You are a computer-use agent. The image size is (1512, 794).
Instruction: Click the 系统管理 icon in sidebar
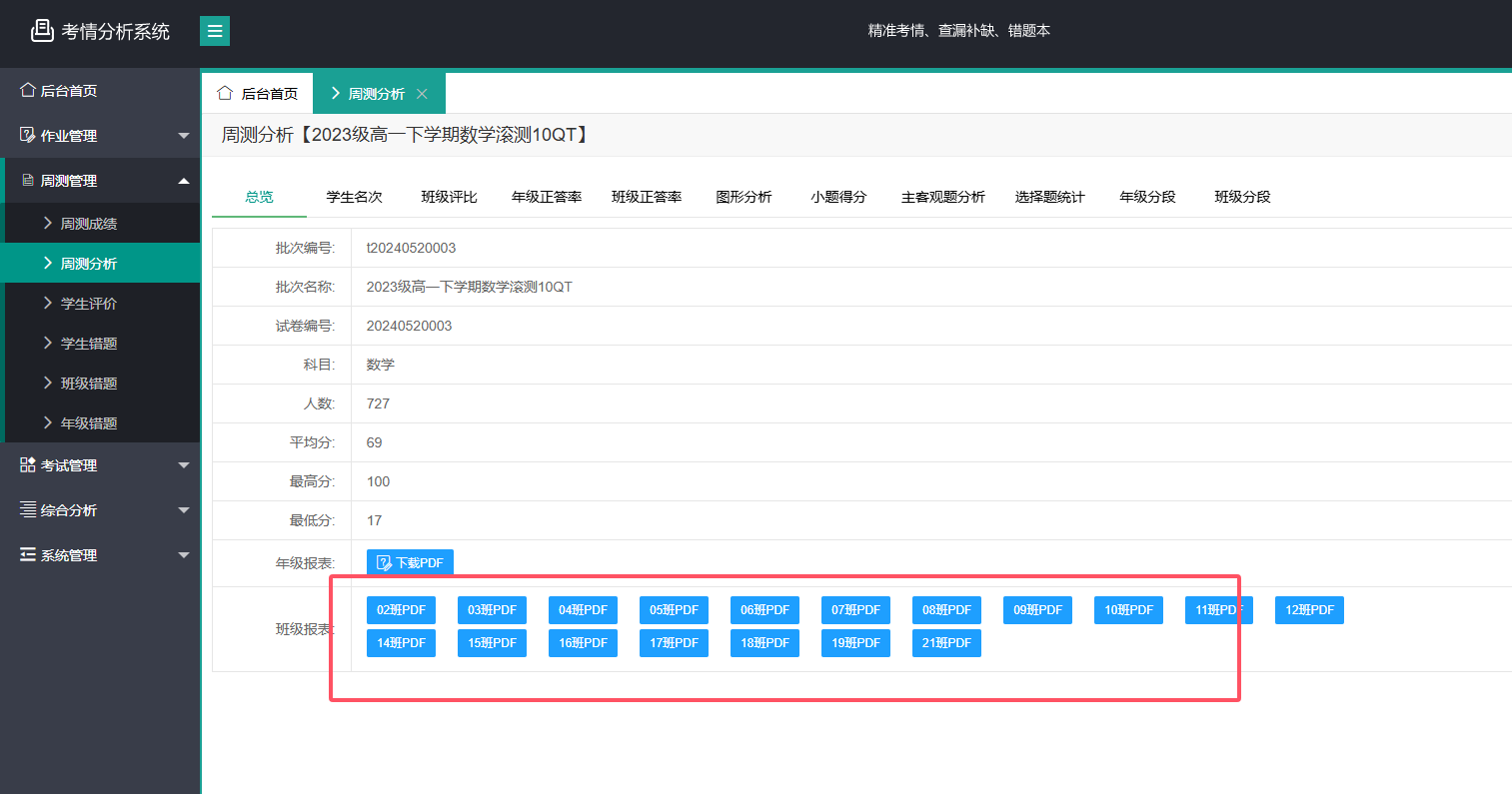28,554
